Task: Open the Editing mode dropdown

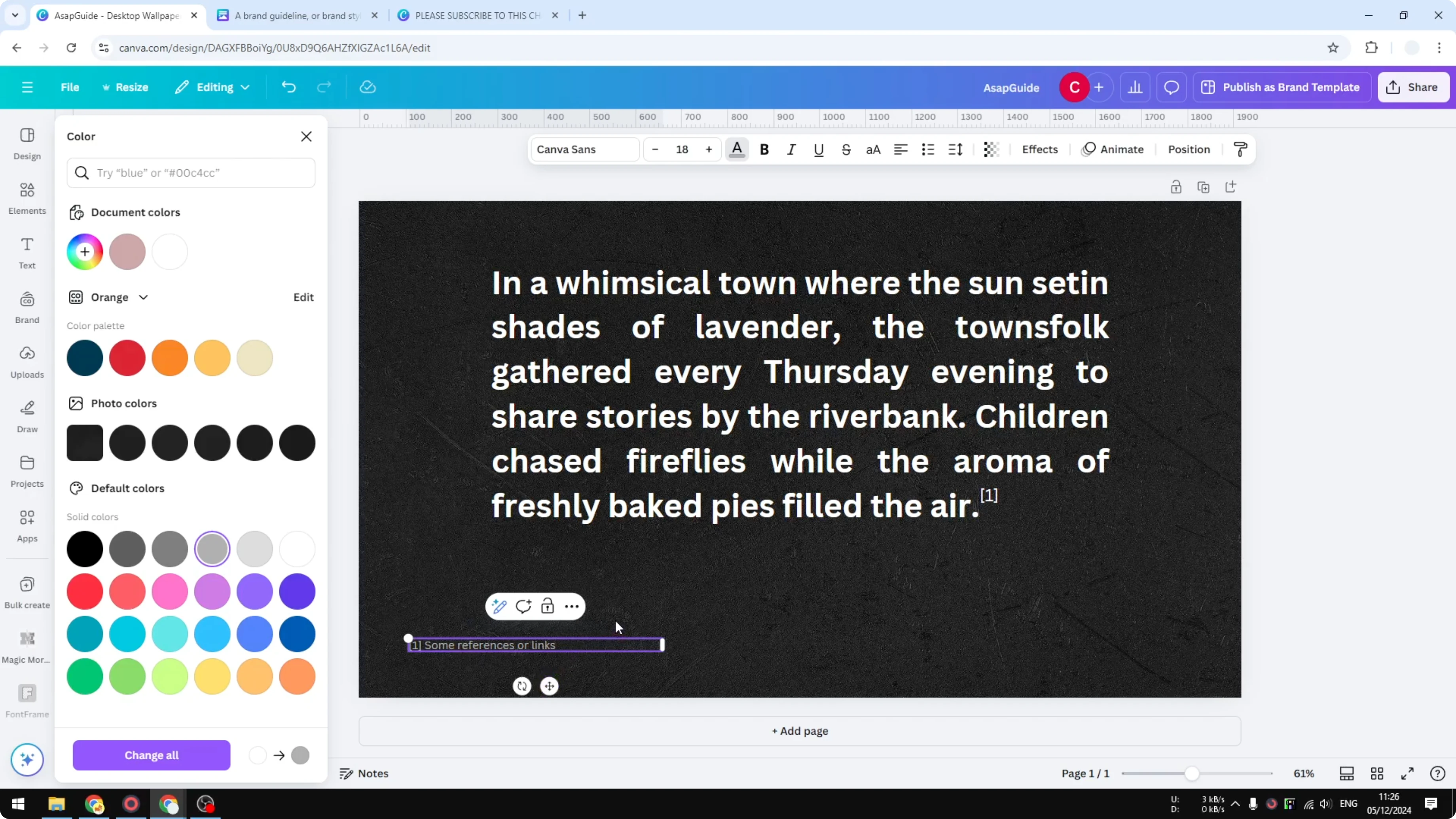Action: click(x=212, y=87)
